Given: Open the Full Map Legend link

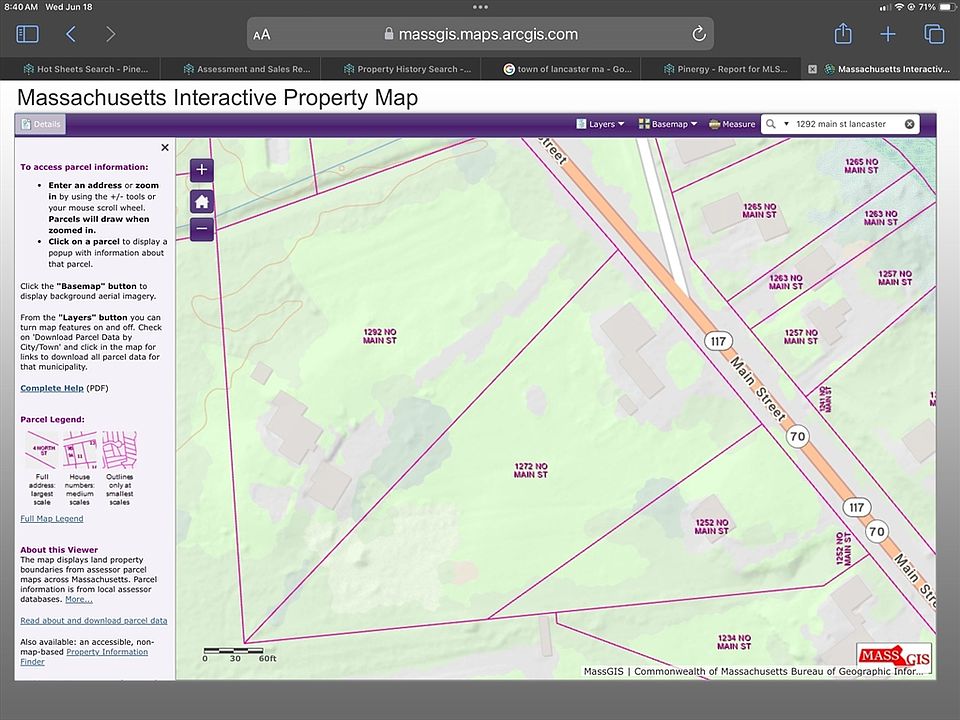Looking at the screenshot, I should pos(52,518).
